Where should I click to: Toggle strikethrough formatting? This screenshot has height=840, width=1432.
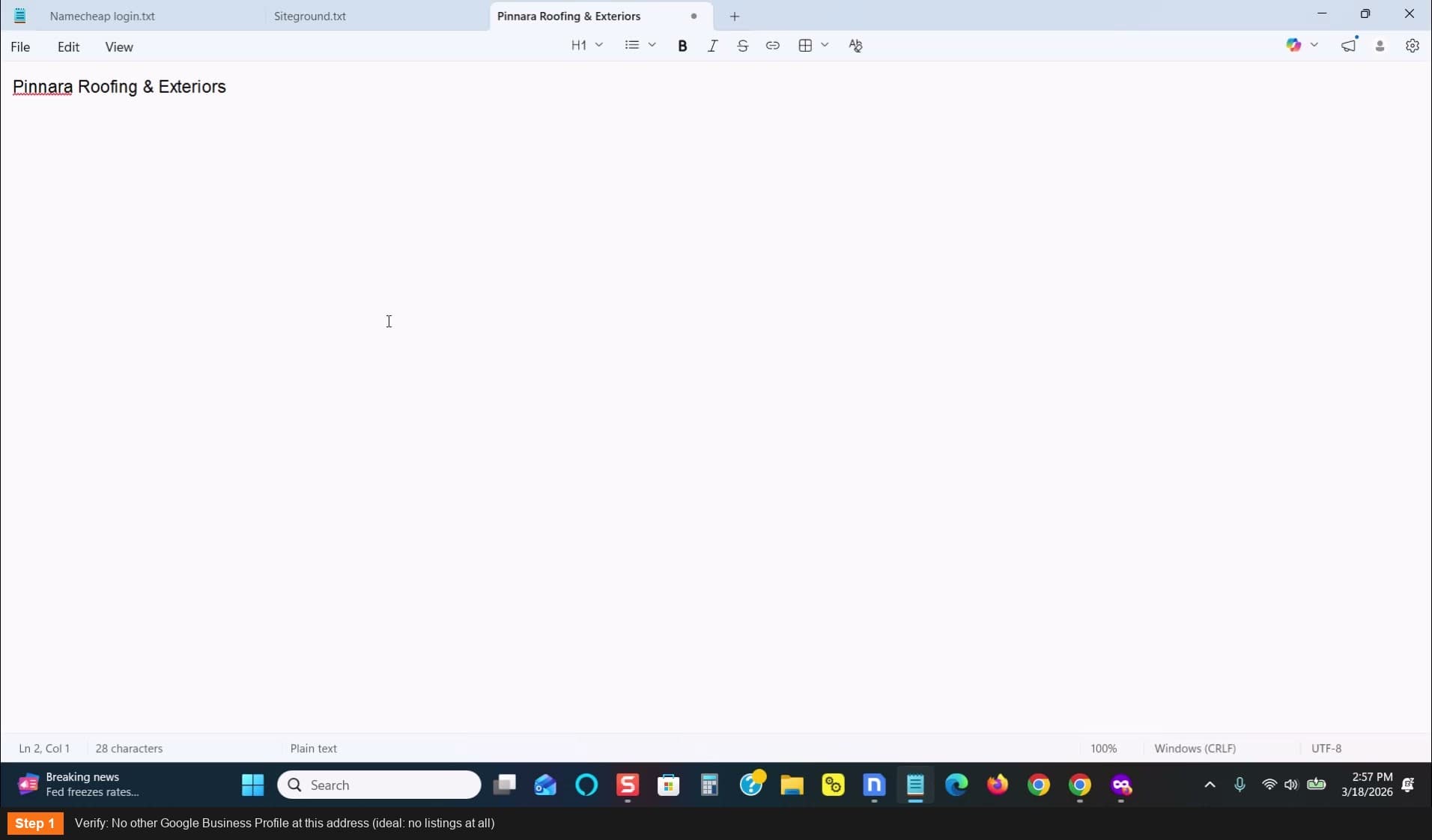pos(742,46)
